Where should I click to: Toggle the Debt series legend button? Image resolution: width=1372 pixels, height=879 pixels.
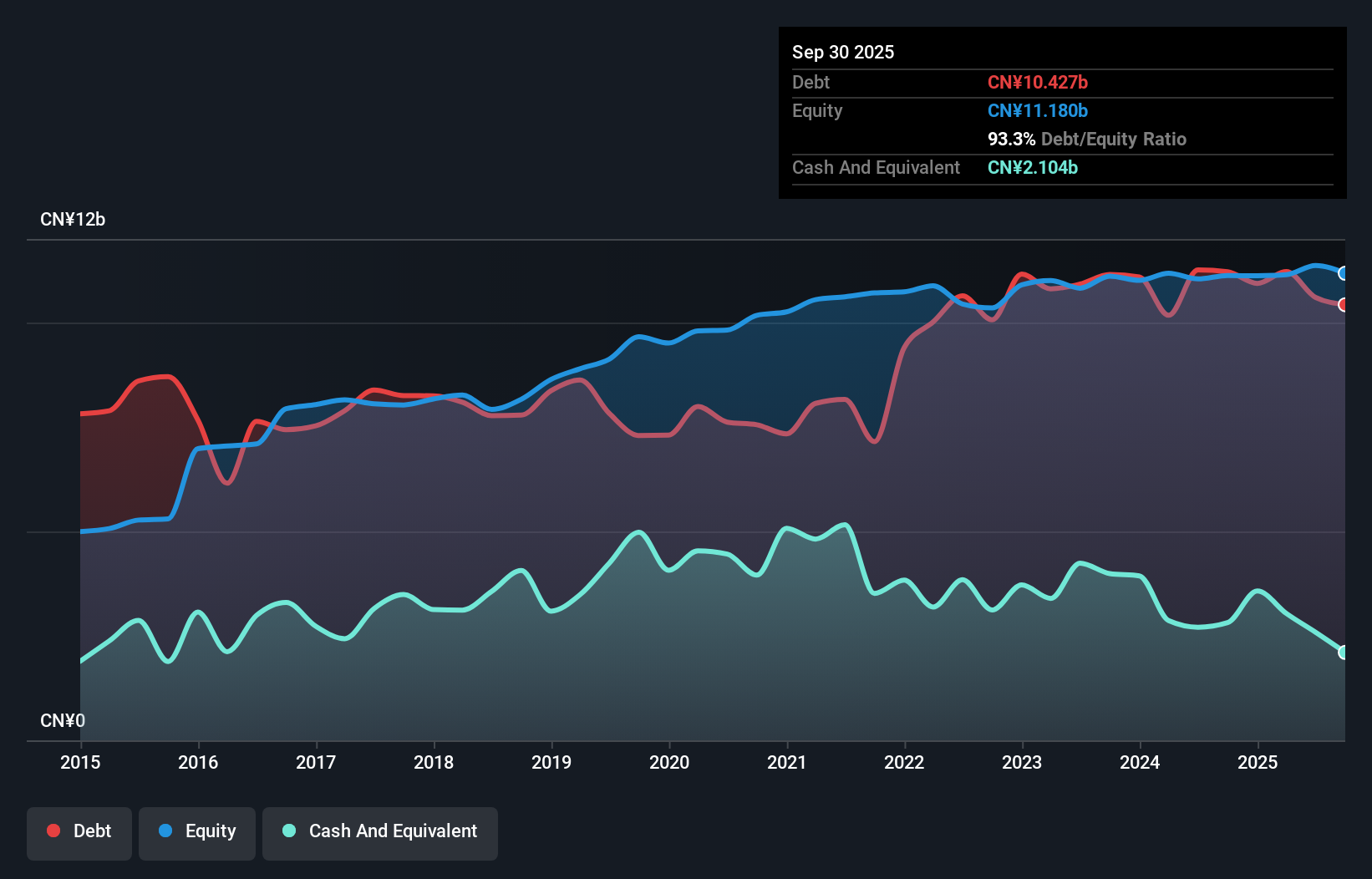tap(79, 833)
